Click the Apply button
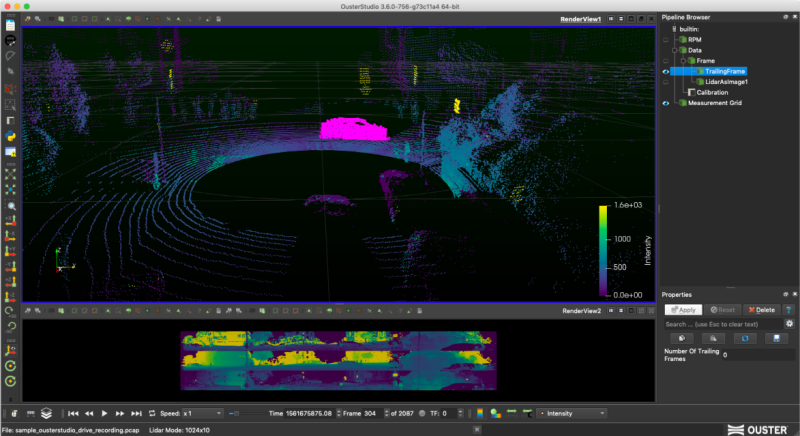 [683, 310]
